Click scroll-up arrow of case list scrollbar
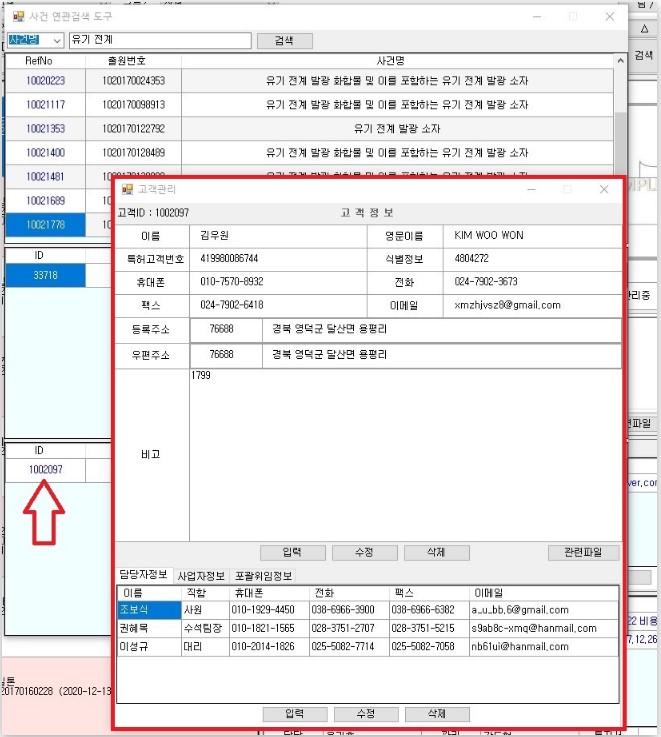This screenshot has height=737, width=661. point(621,61)
